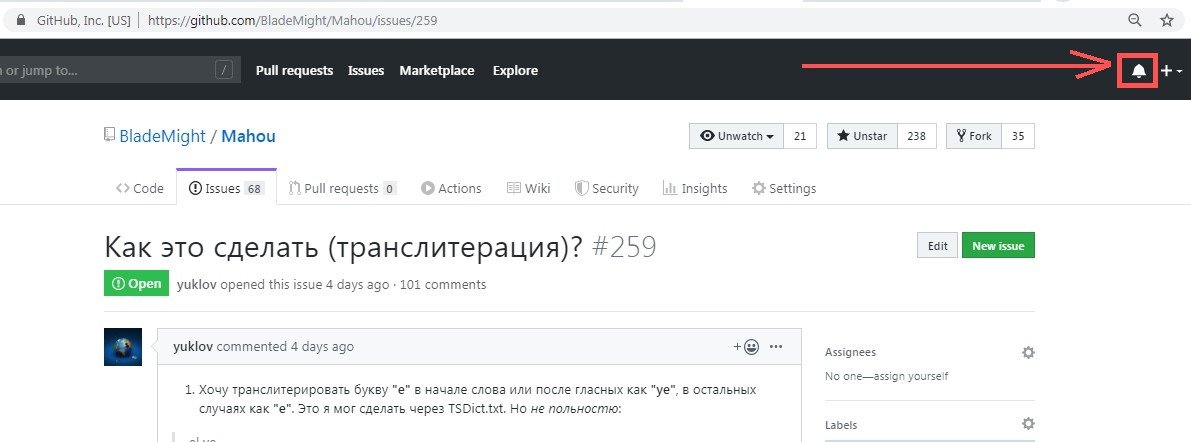Screen dimensions: 1191x442
Task: Open the Insights tab
Action: pos(695,188)
